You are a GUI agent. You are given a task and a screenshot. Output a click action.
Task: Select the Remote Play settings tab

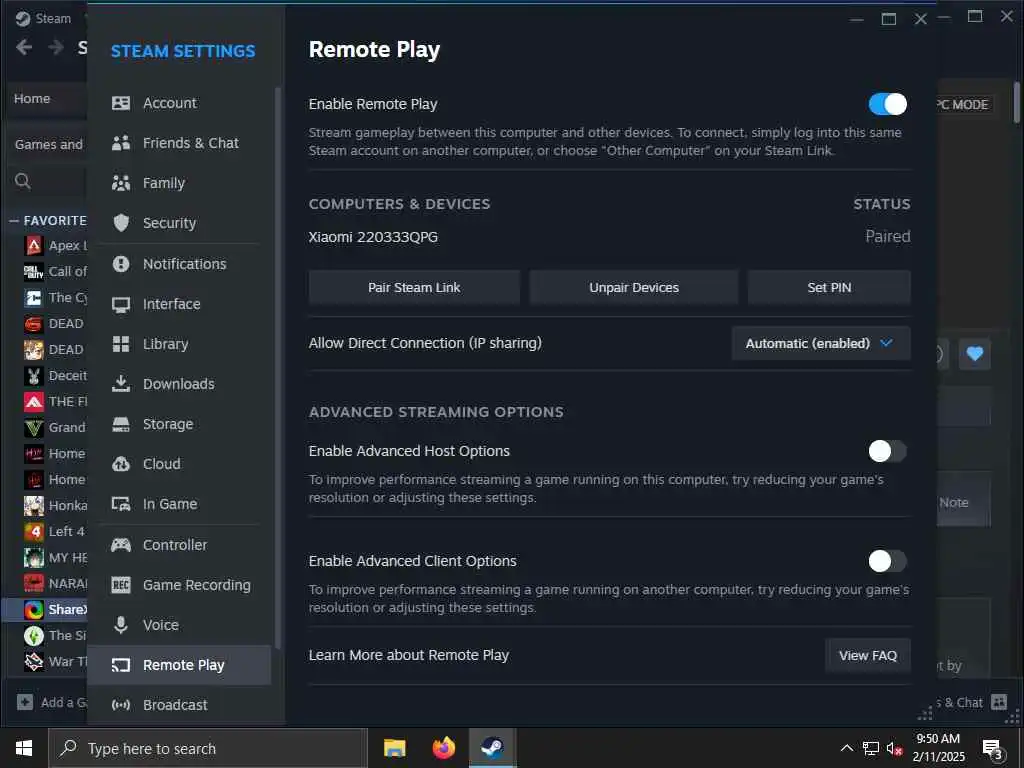pos(180,665)
